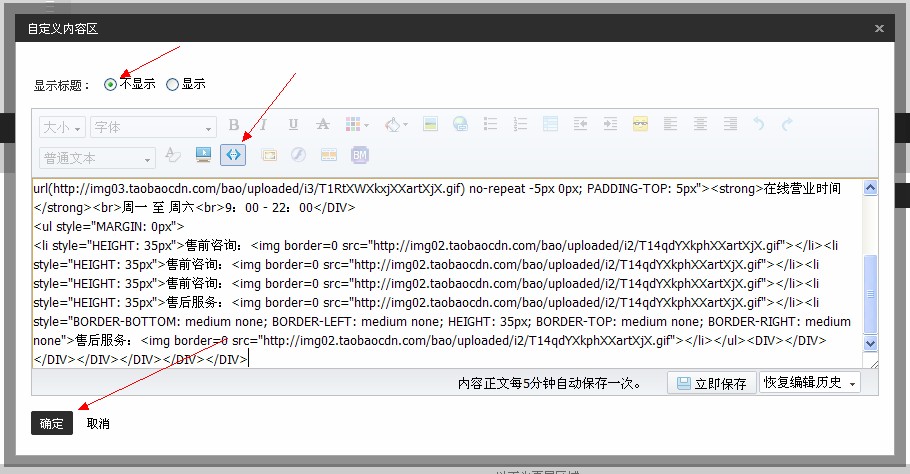Click the insert image icon
This screenshot has width=910, height=474.
coord(430,125)
